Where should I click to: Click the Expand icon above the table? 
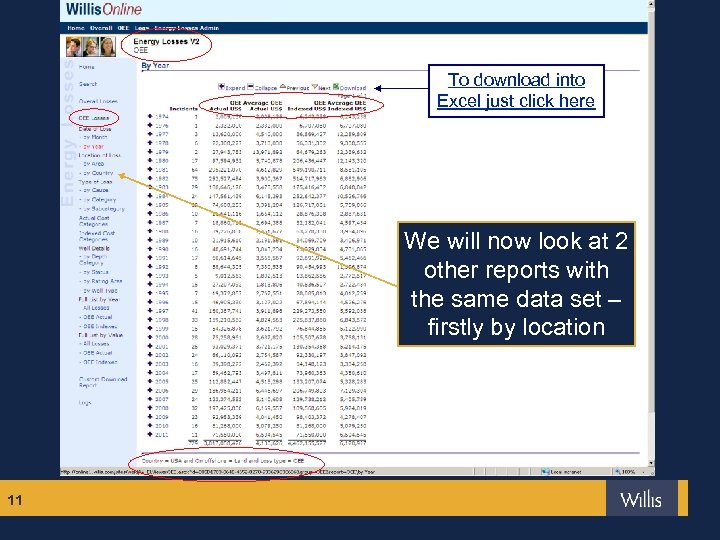point(221,86)
